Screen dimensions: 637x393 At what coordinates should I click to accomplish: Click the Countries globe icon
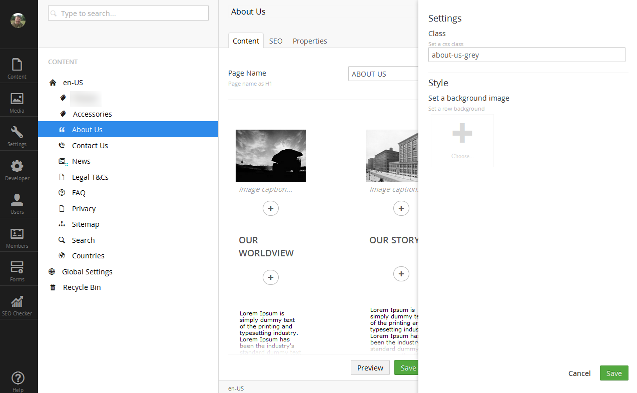62,256
